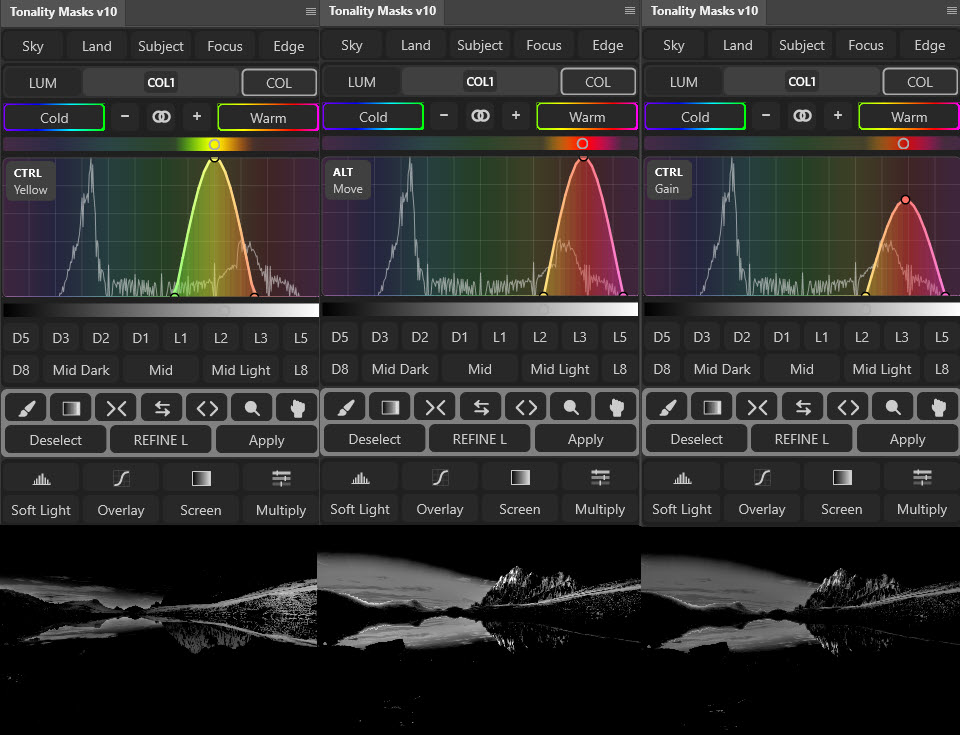Click the gradient square icon above Screen, Move panel
This screenshot has height=735, width=960.
tap(520, 477)
